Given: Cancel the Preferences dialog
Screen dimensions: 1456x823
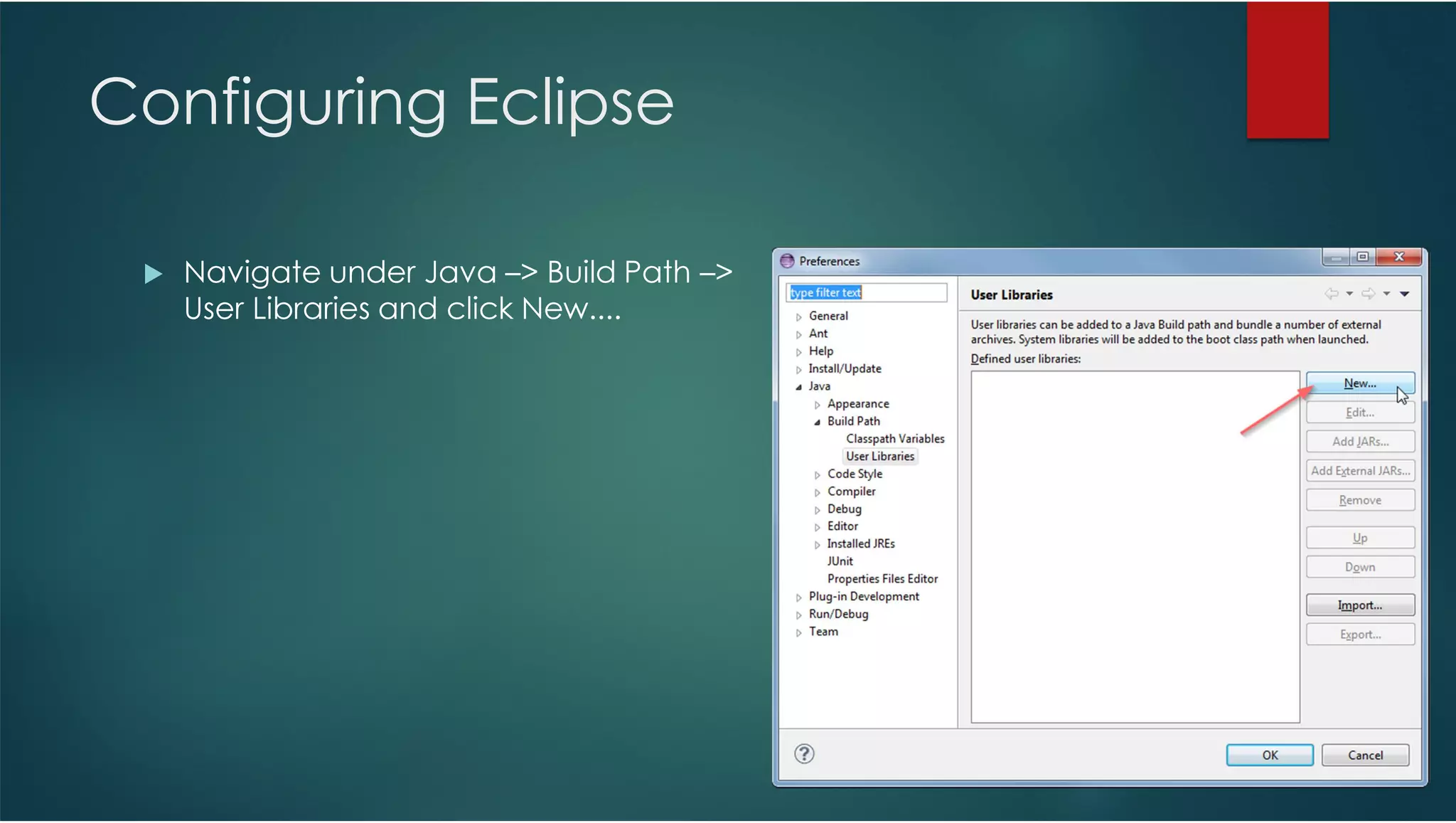Looking at the screenshot, I should click(1365, 755).
